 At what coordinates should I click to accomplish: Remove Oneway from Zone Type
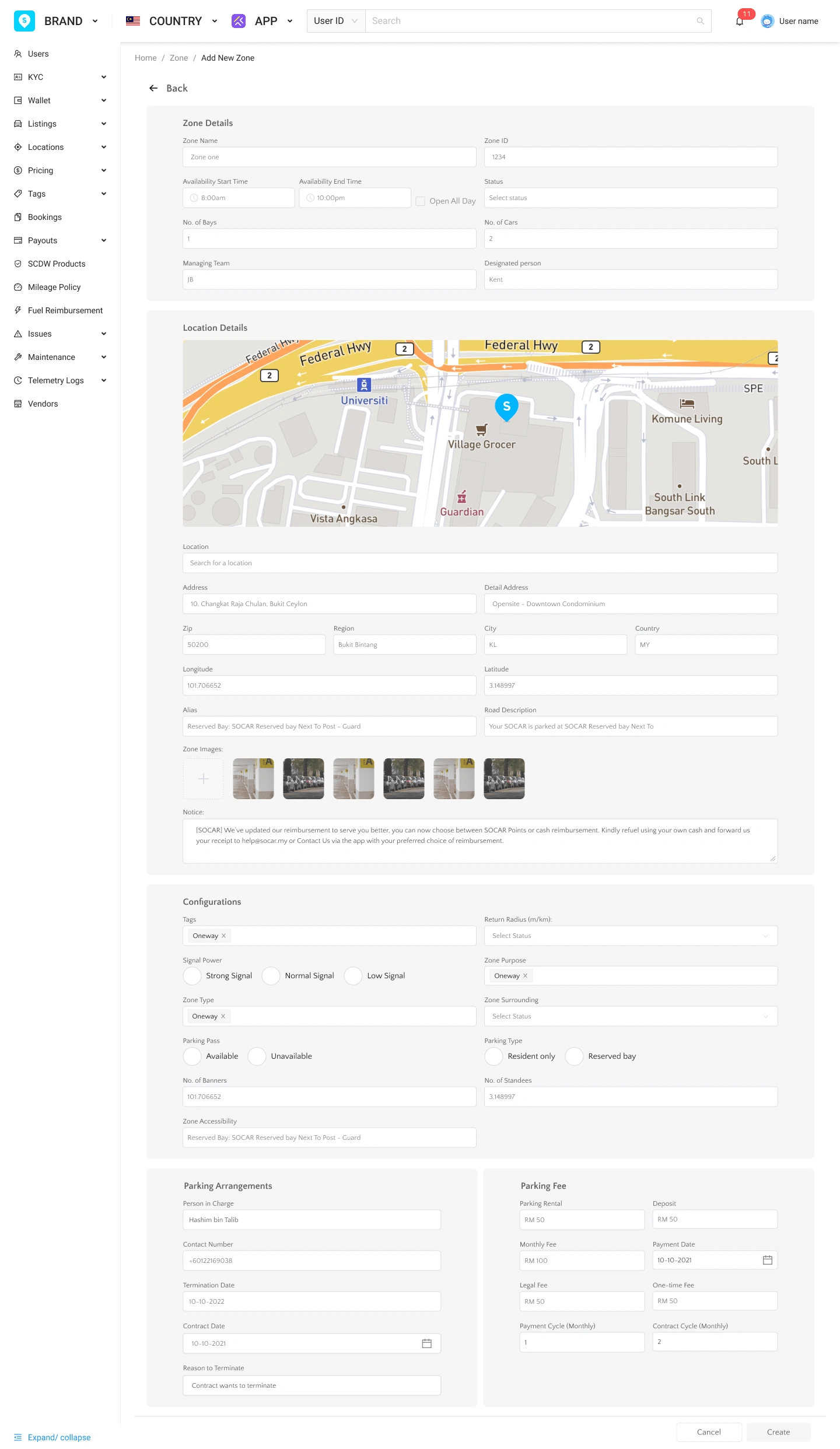(223, 1016)
